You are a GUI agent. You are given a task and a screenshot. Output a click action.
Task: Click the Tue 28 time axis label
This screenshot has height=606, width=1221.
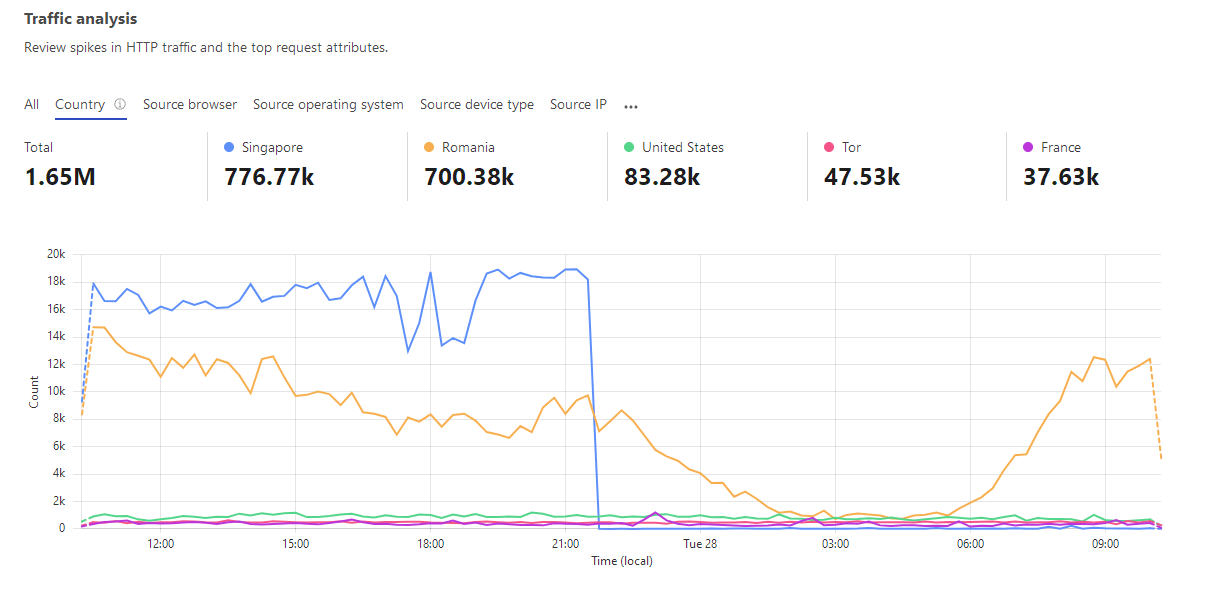coord(700,544)
